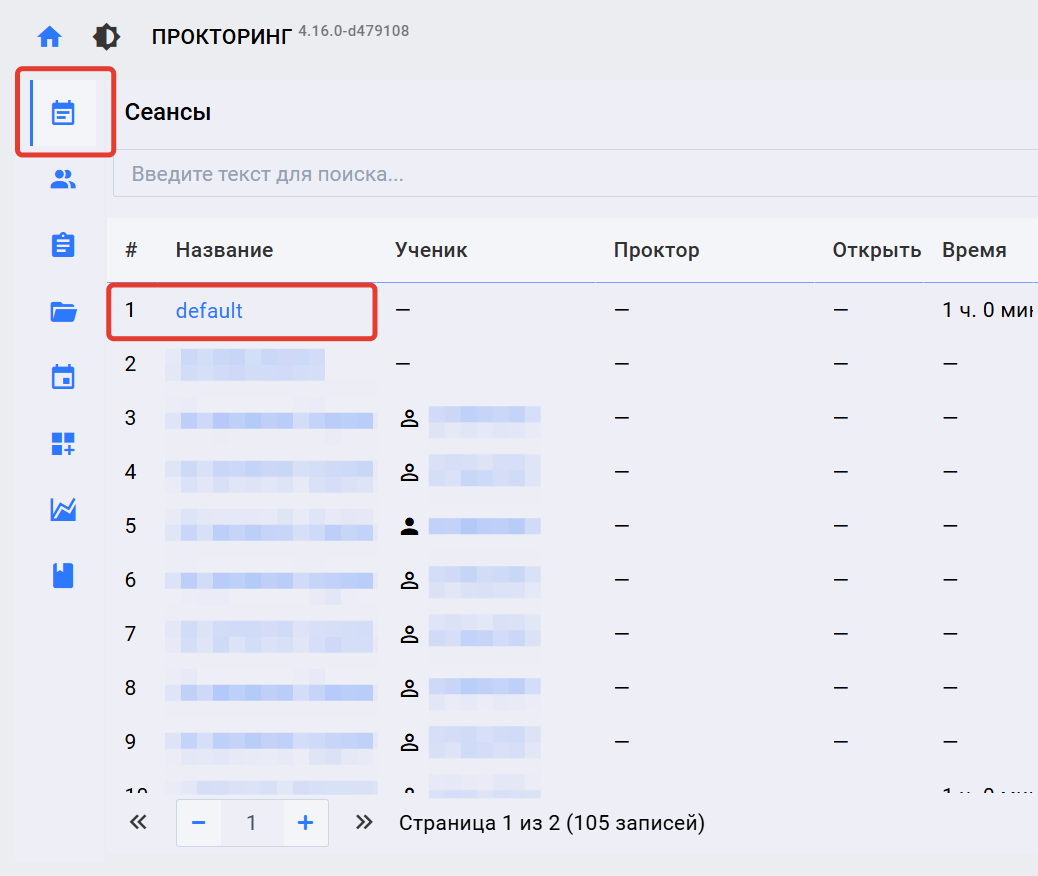1038x876 pixels.
Task: Increase page number with plus button
Action: click(305, 823)
